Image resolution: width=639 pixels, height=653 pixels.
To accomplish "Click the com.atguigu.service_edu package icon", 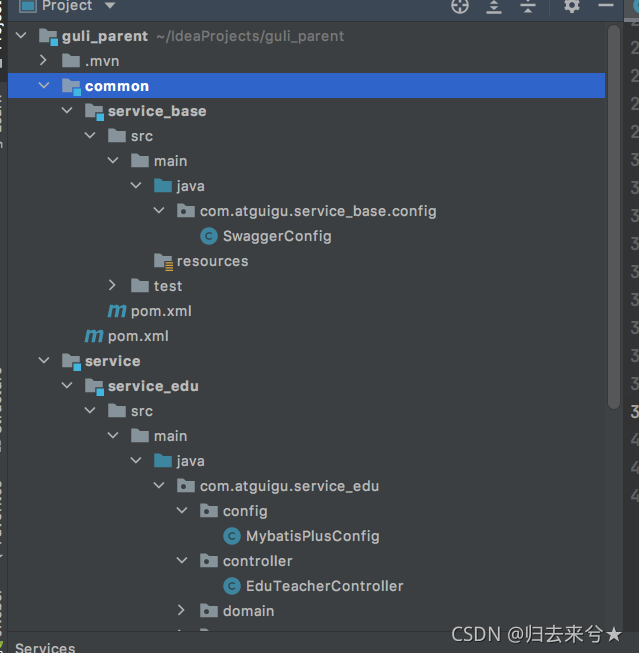I will click(186, 486).
